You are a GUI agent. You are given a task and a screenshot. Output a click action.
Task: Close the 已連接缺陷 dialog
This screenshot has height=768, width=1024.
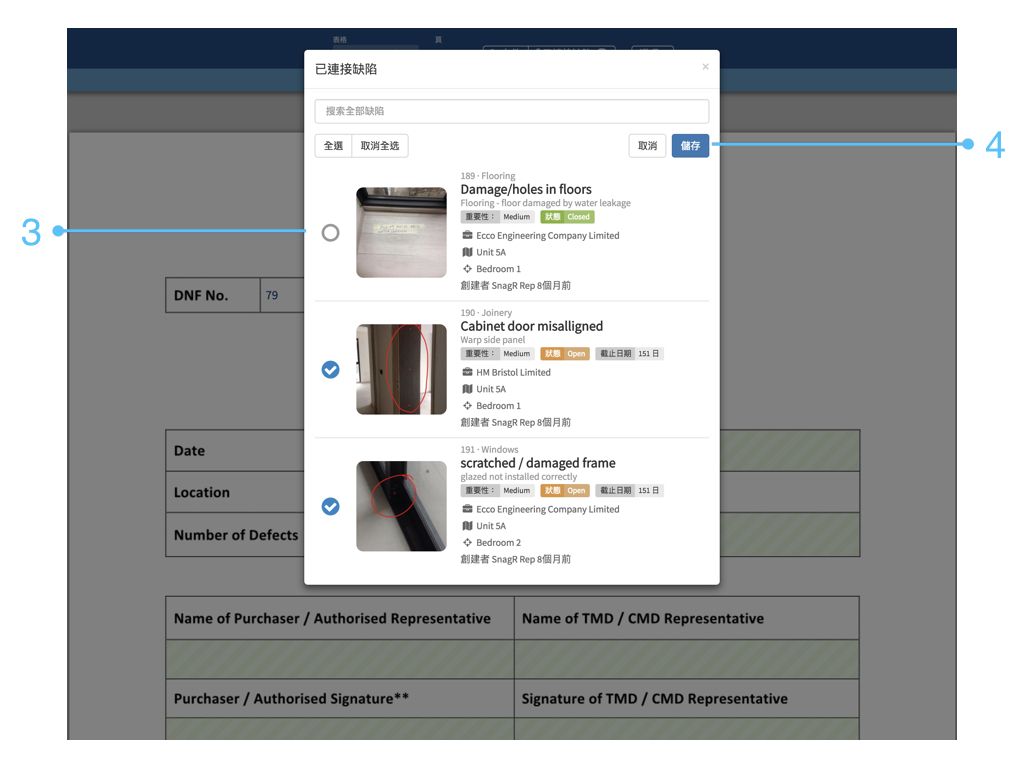705,67
